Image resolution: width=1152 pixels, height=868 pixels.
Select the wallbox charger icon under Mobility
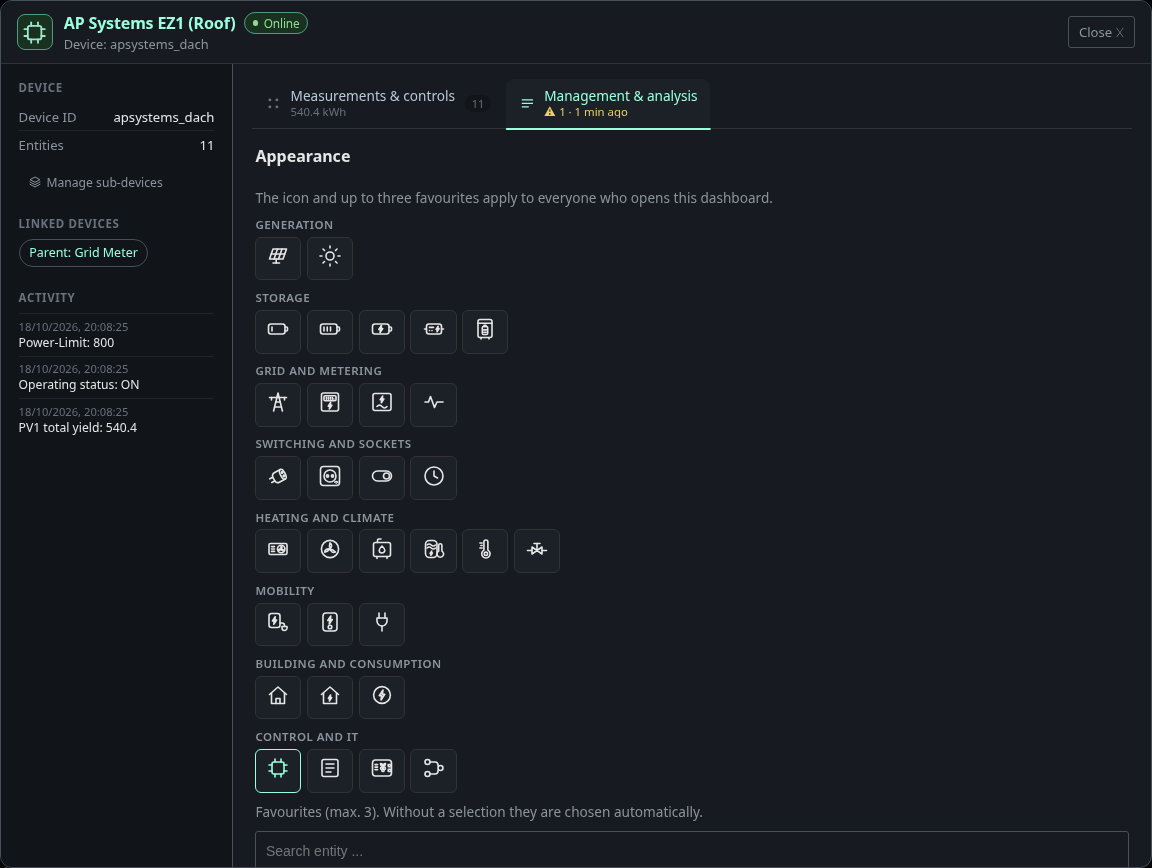330,623
